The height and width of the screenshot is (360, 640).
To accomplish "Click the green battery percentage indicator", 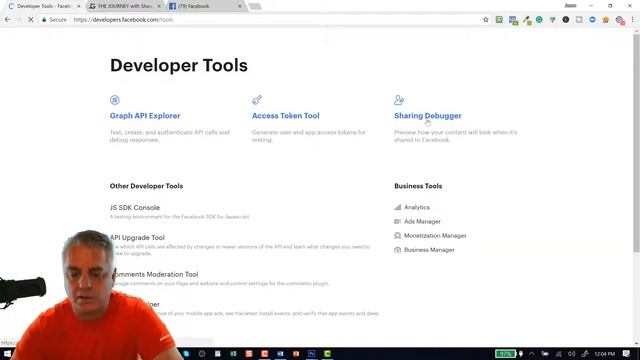I will pos(505,354).
